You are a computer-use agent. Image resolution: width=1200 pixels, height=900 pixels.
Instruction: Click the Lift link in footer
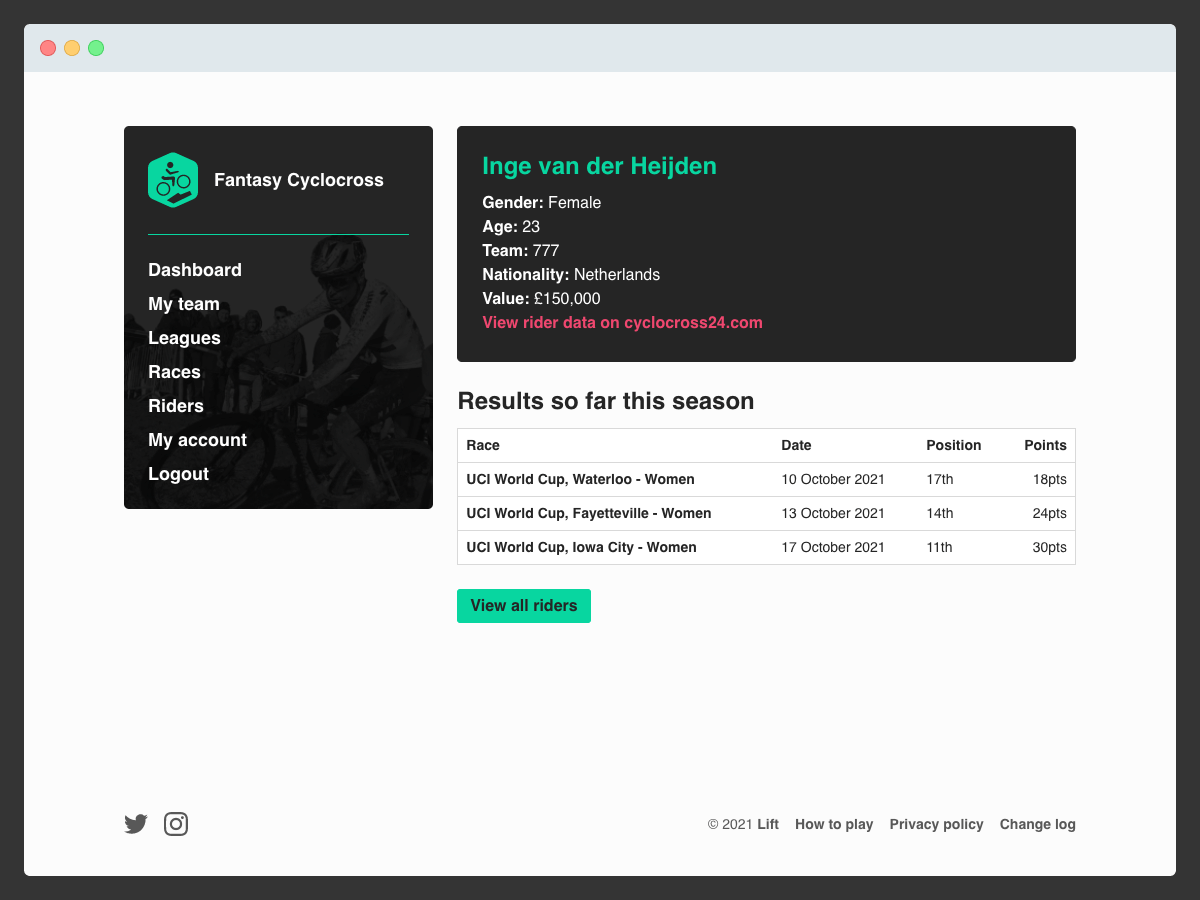click(x=768, y=825)
